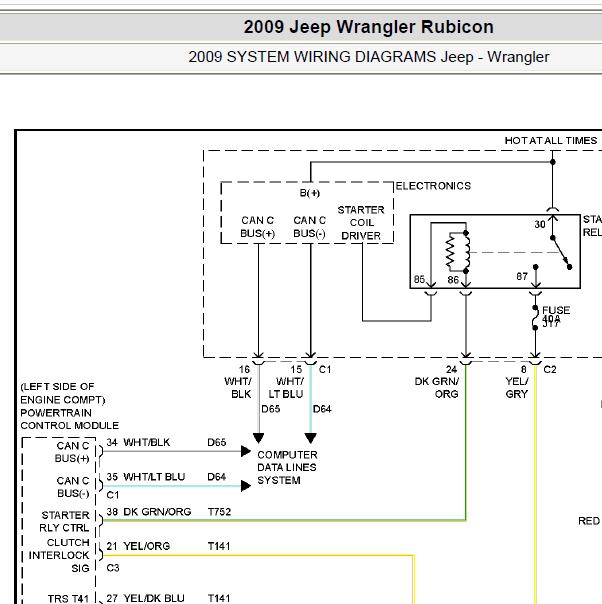602x604 pixels.
Task: Click the '(LEFT SIDE OF ENGINE COMPT)' note
Action: pos(62,393)
